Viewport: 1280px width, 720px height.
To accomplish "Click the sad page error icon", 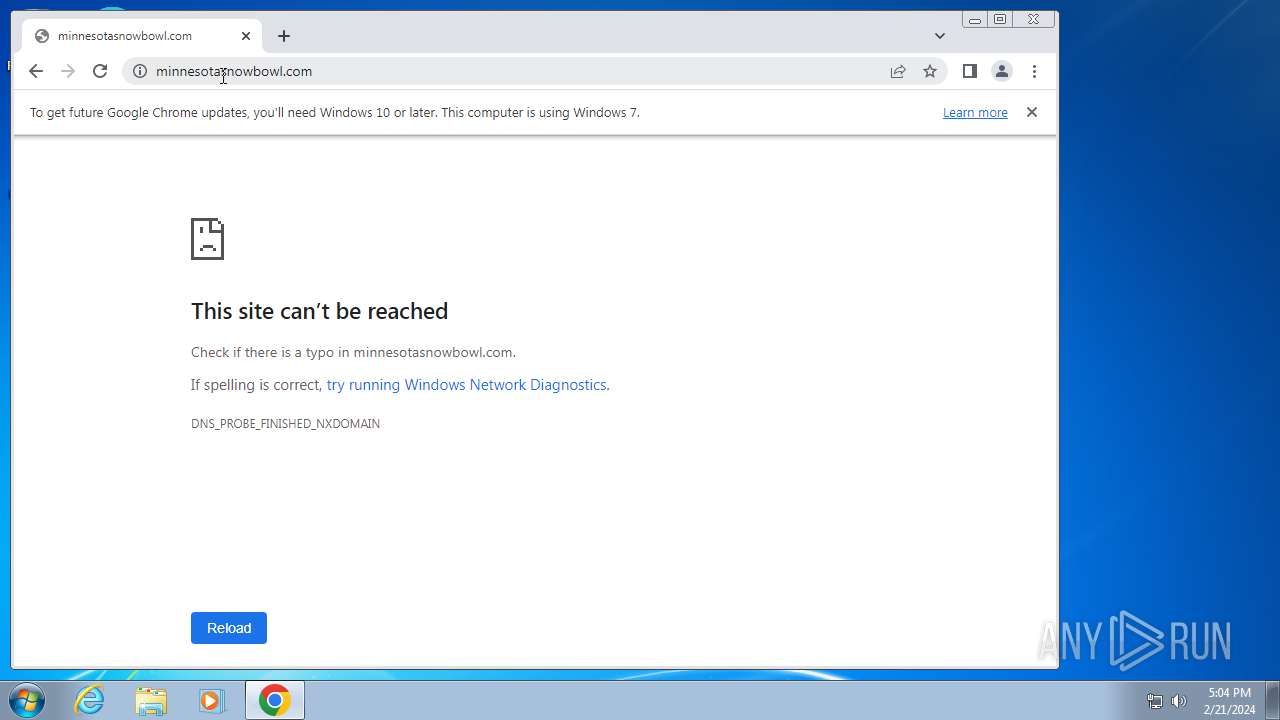I will coord(207,239).
